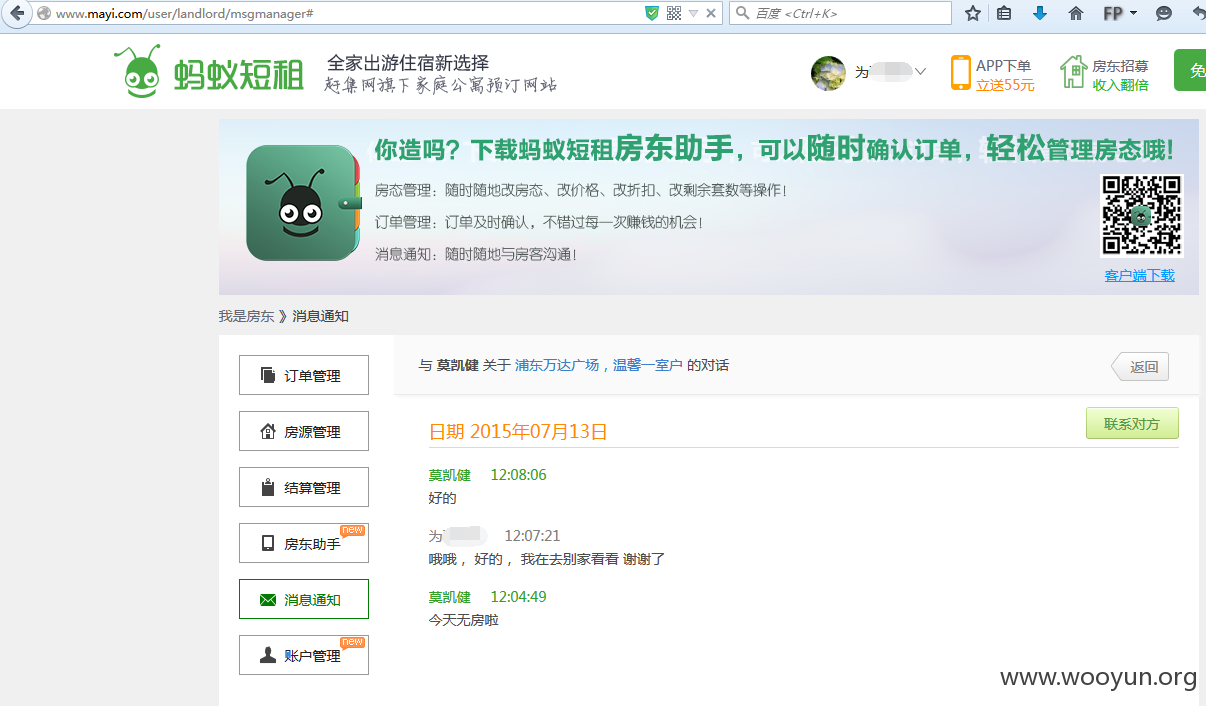Viewport: 1206px width, 706px height.
Task: Click message text 今天无房啦
Action: click(464, 620)
